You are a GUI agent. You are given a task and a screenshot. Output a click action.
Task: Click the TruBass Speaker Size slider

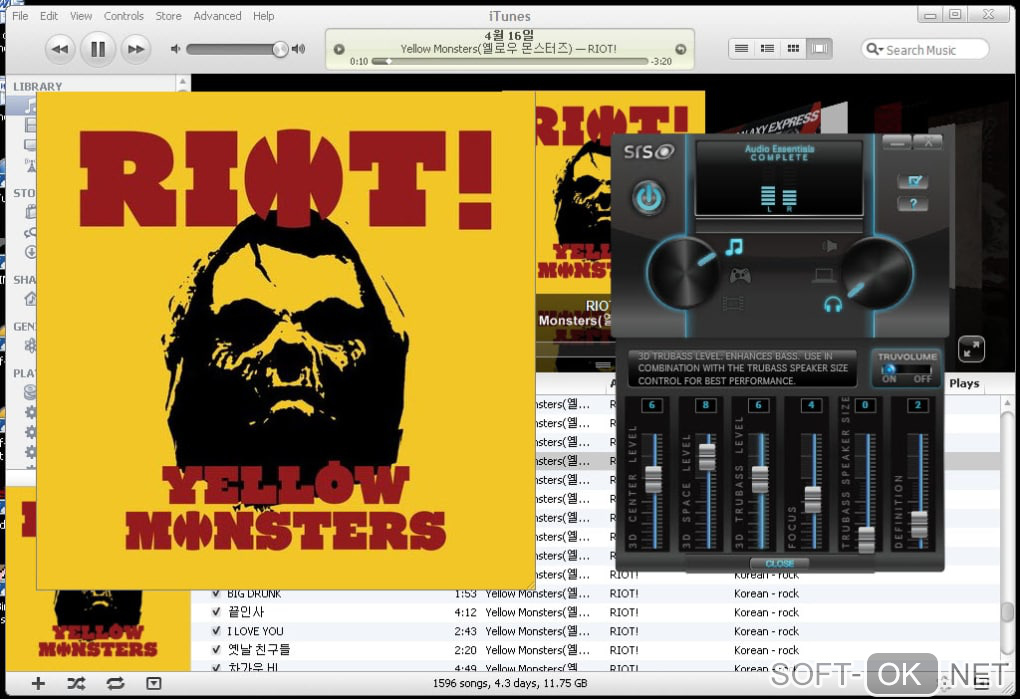866,540
